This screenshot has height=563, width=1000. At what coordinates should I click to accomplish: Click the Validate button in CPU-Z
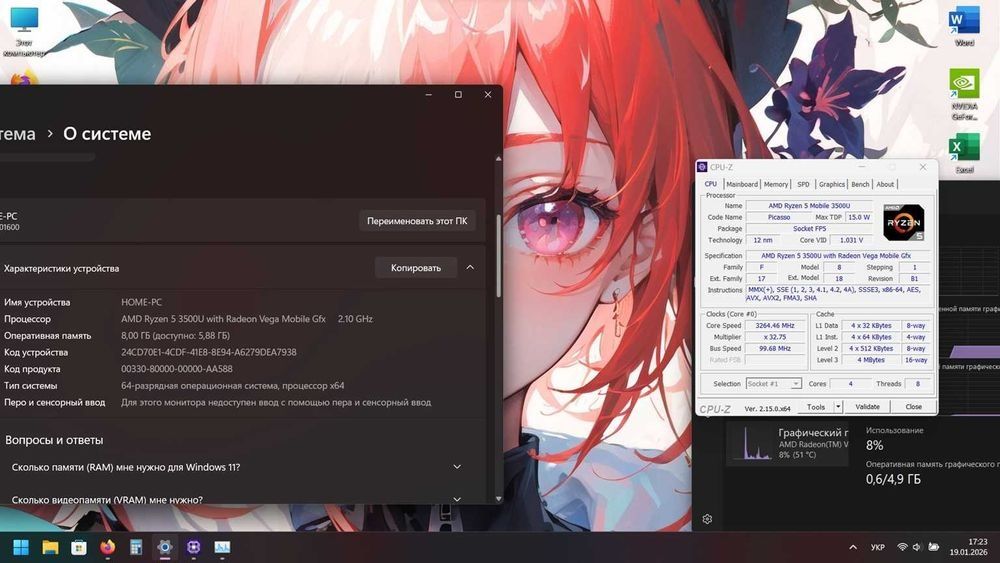click(x=867, y=407)
